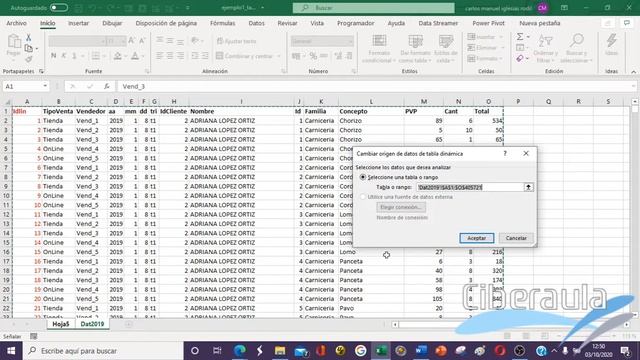Image resolution: width=640 pixels, height=360 pixels.
Task: Click the formula bar showing Vend_3
Action: click(376, 86)
